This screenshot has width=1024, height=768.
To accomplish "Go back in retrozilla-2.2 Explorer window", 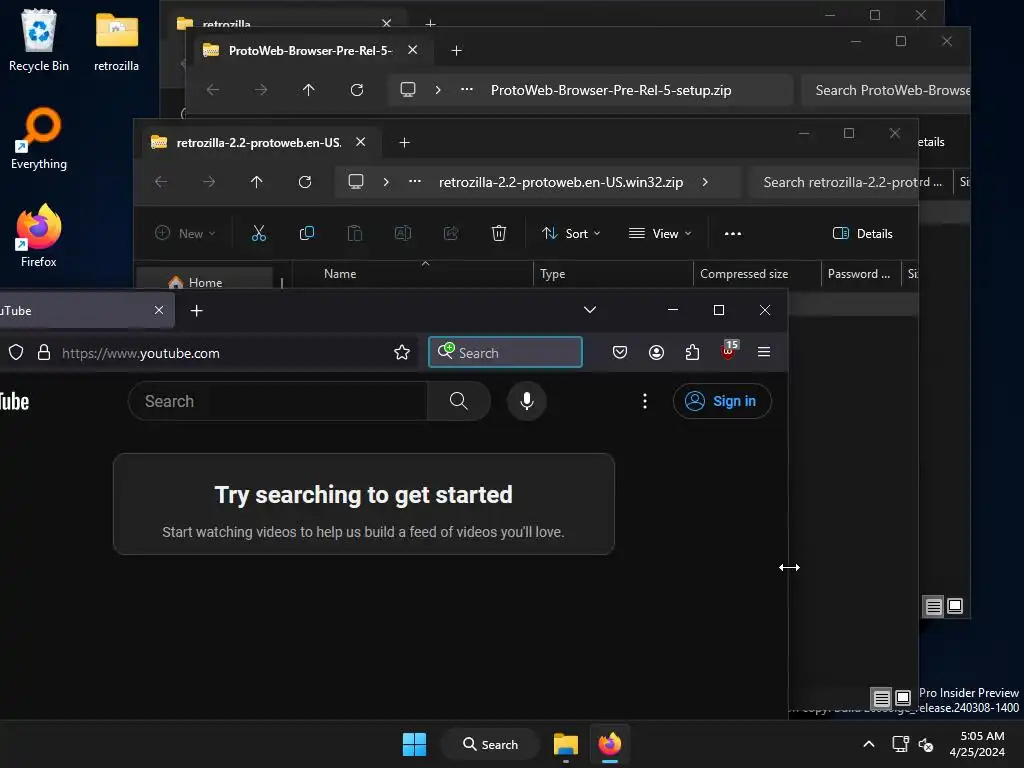I will pyautogui.click(x=161, y=182).
